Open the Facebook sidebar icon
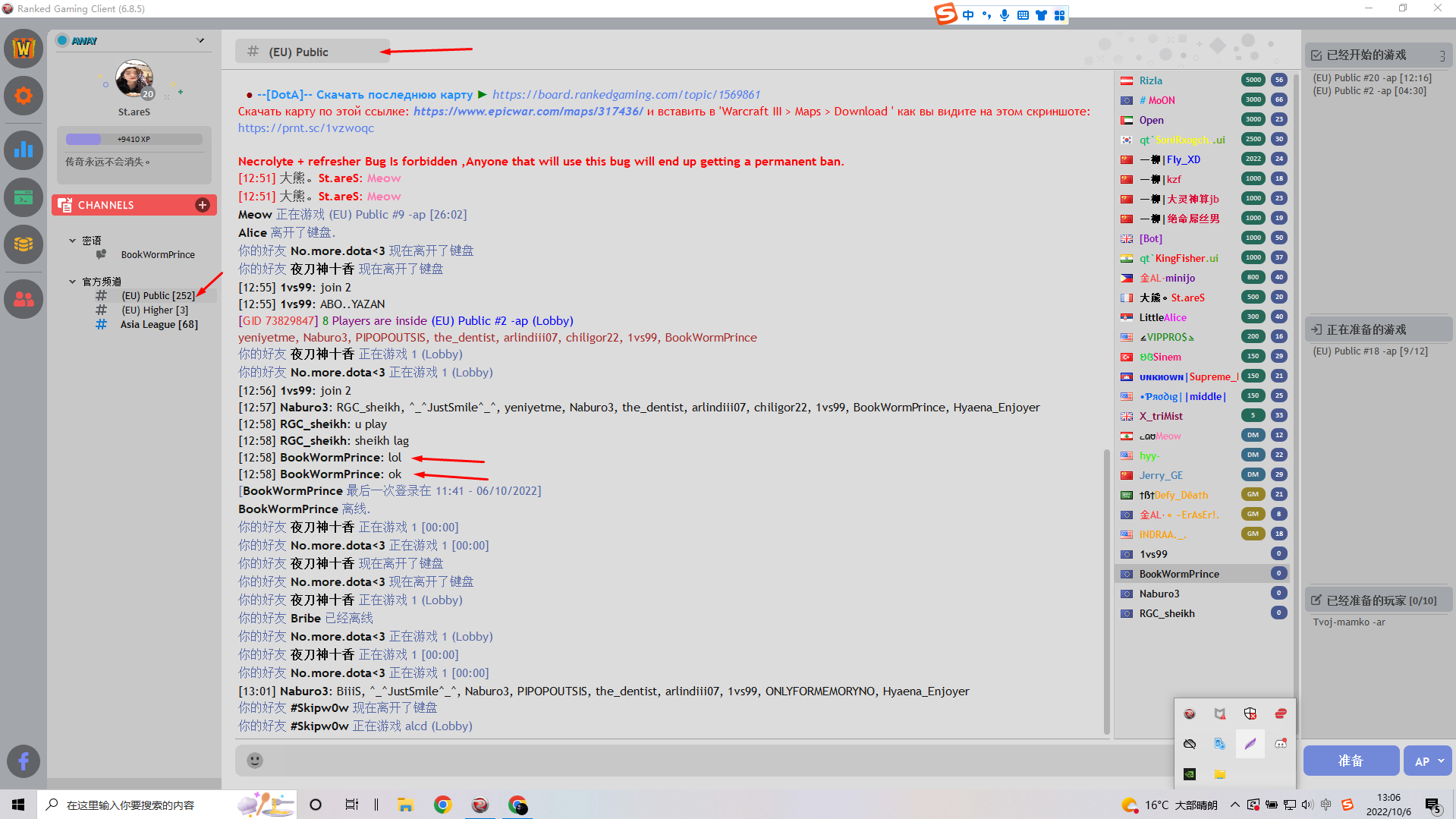Image resolution: width=1456 pixels, height=819 pixels. pos(24,761)
